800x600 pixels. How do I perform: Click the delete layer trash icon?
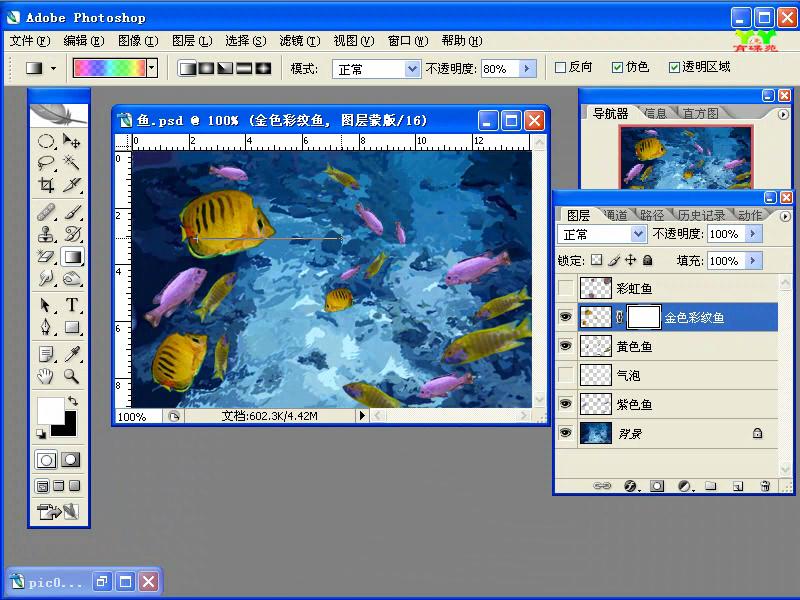tap(765, 486)
